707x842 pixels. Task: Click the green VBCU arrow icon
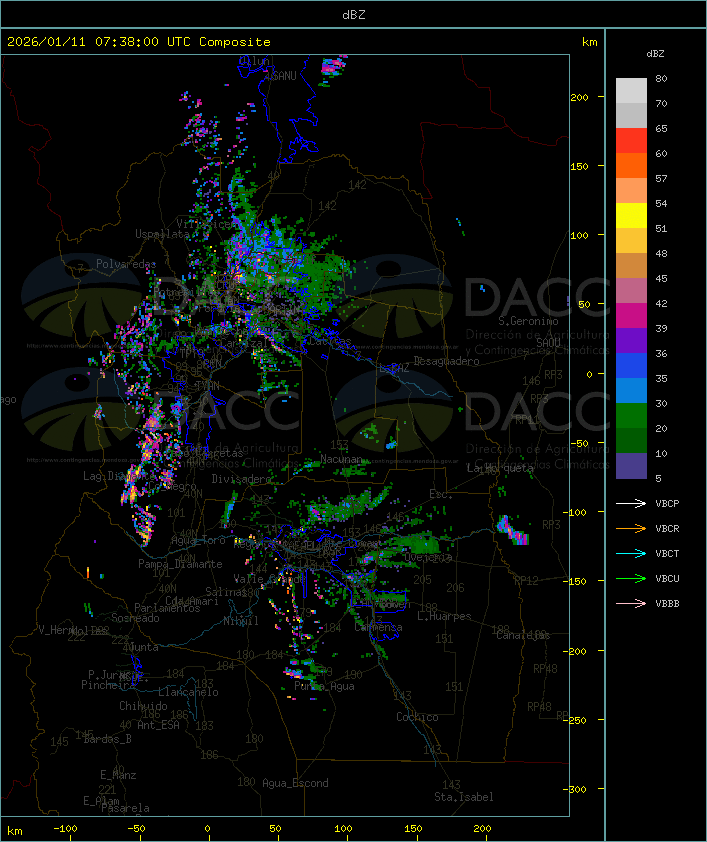coord(631,578)
